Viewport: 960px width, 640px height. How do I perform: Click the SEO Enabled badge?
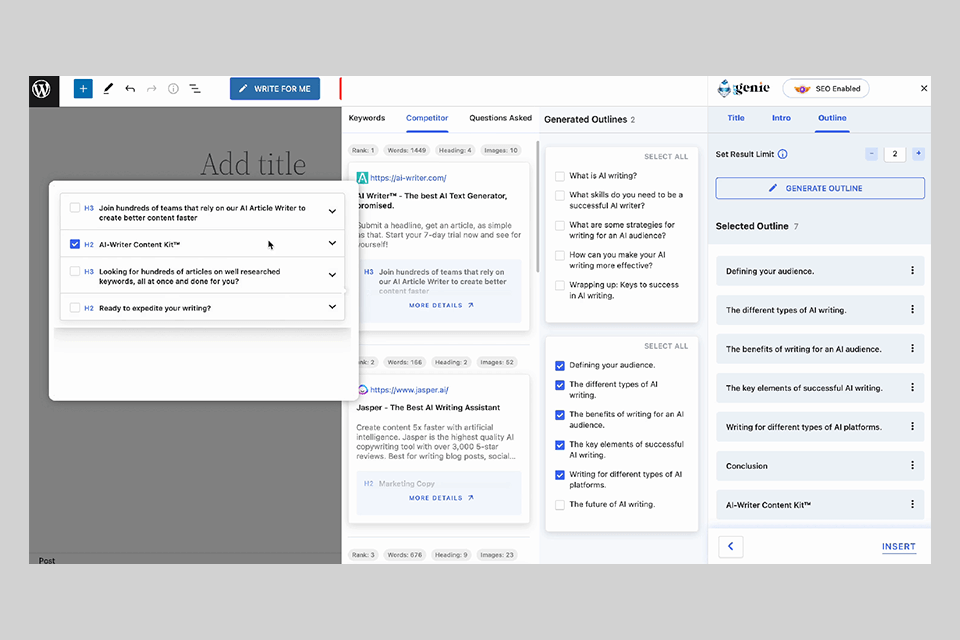click(826, 89)
